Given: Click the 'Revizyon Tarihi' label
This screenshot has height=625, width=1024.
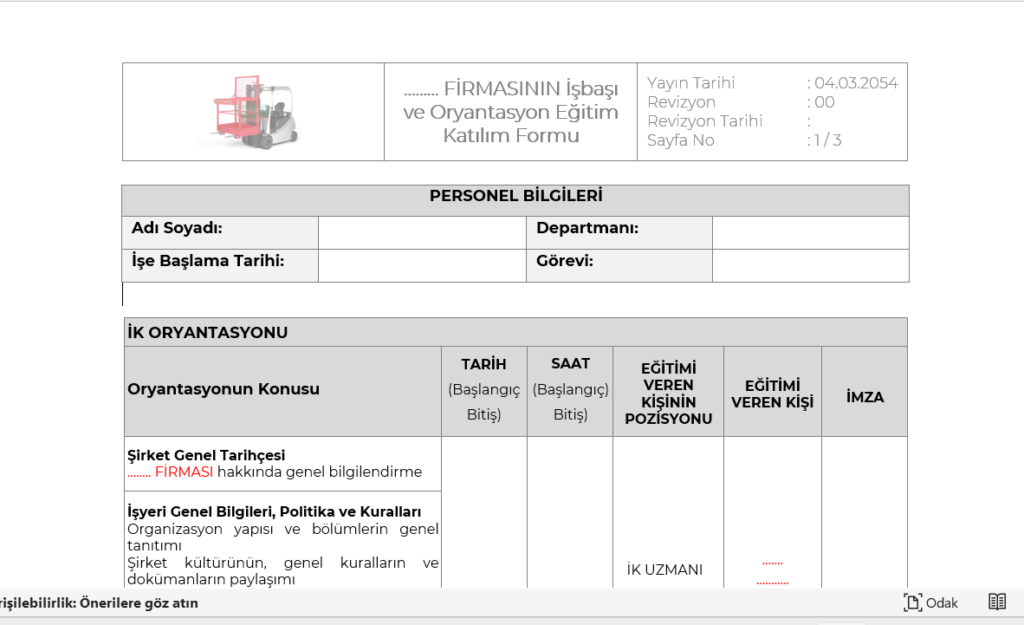Looking at the screenshot, I should coord(705,121).
